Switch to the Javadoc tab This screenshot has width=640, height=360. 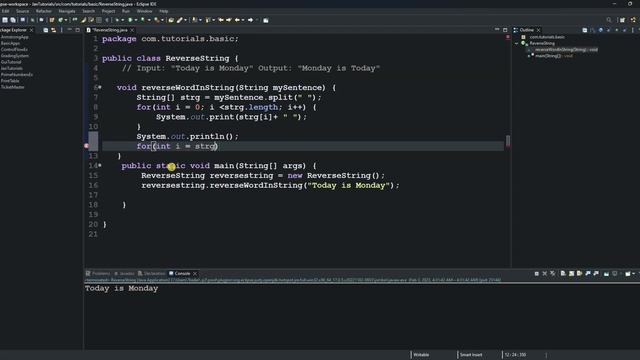[x=124, y=273]
